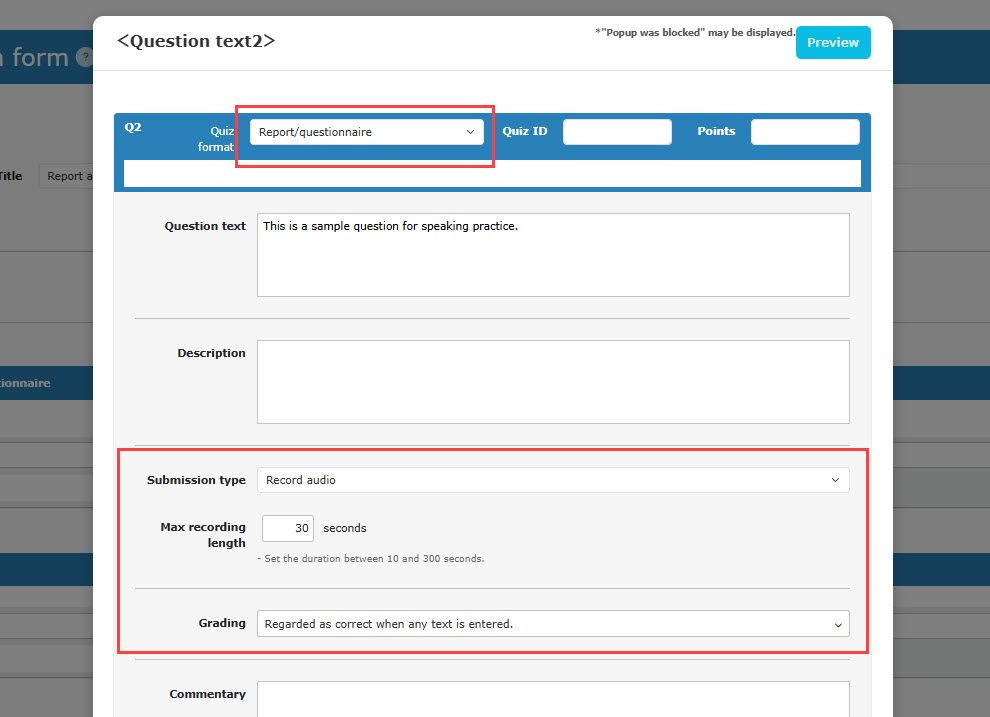This screenshot has height=717, width=990.
Task: Expand the Submission type dropdown
Action: (x=552, y=480)
